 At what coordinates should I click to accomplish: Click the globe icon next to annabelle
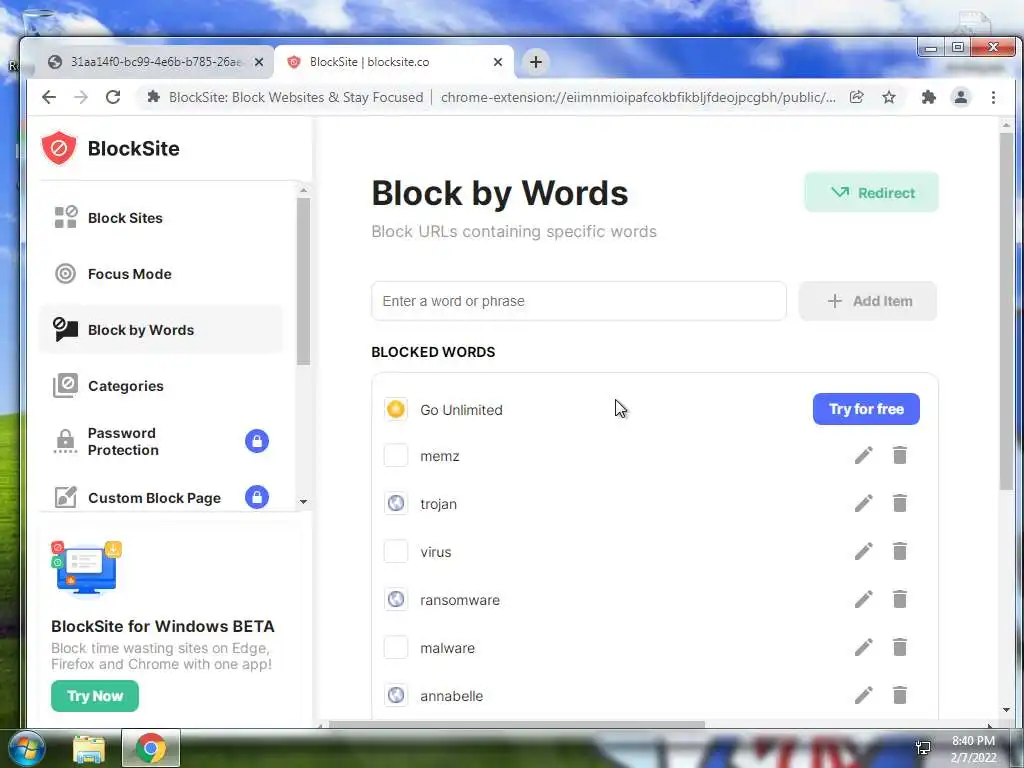click(x=396, y=696)
